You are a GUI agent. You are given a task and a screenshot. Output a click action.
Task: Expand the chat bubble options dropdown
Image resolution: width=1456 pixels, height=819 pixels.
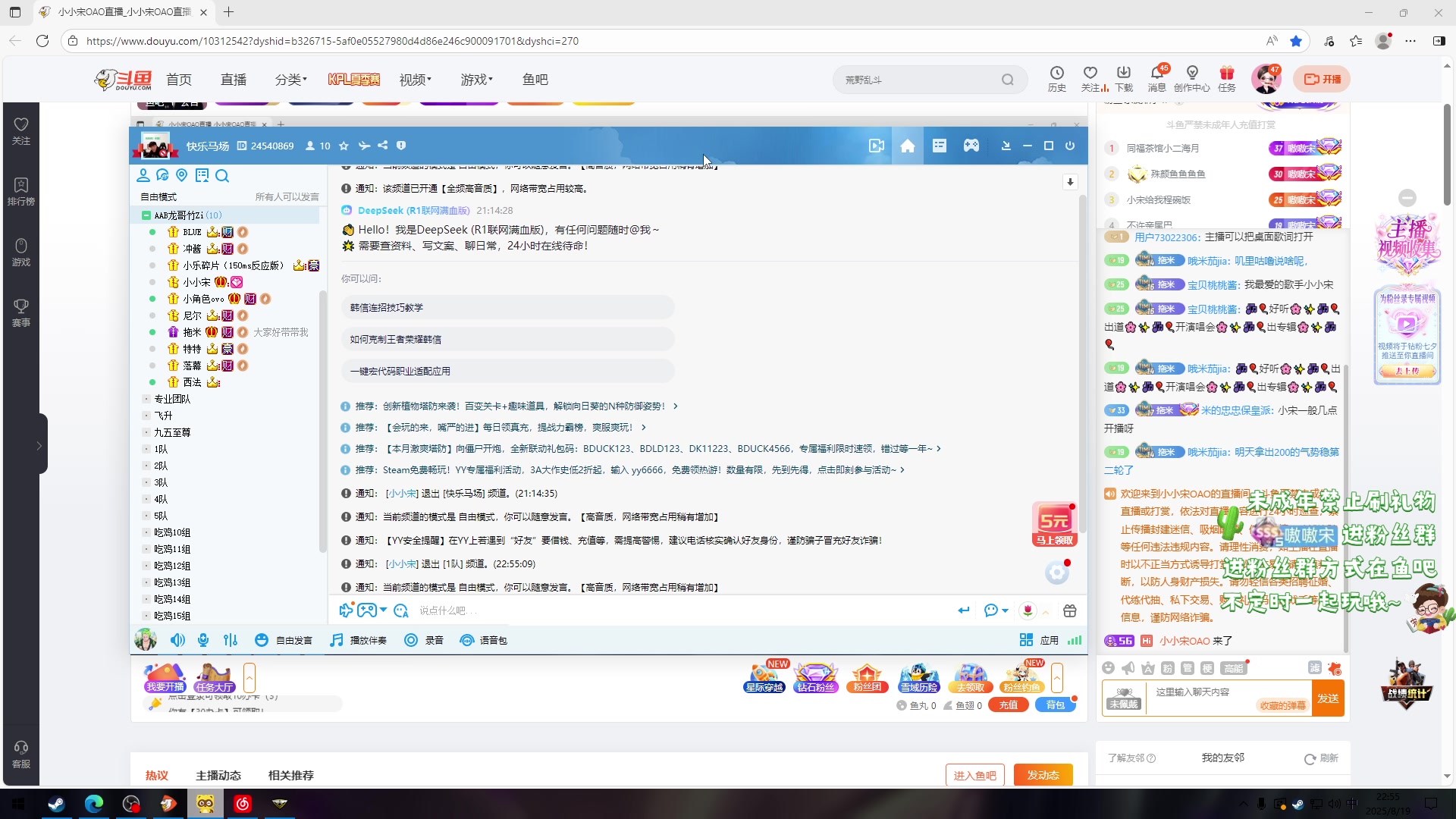[x=1006, y=610]
